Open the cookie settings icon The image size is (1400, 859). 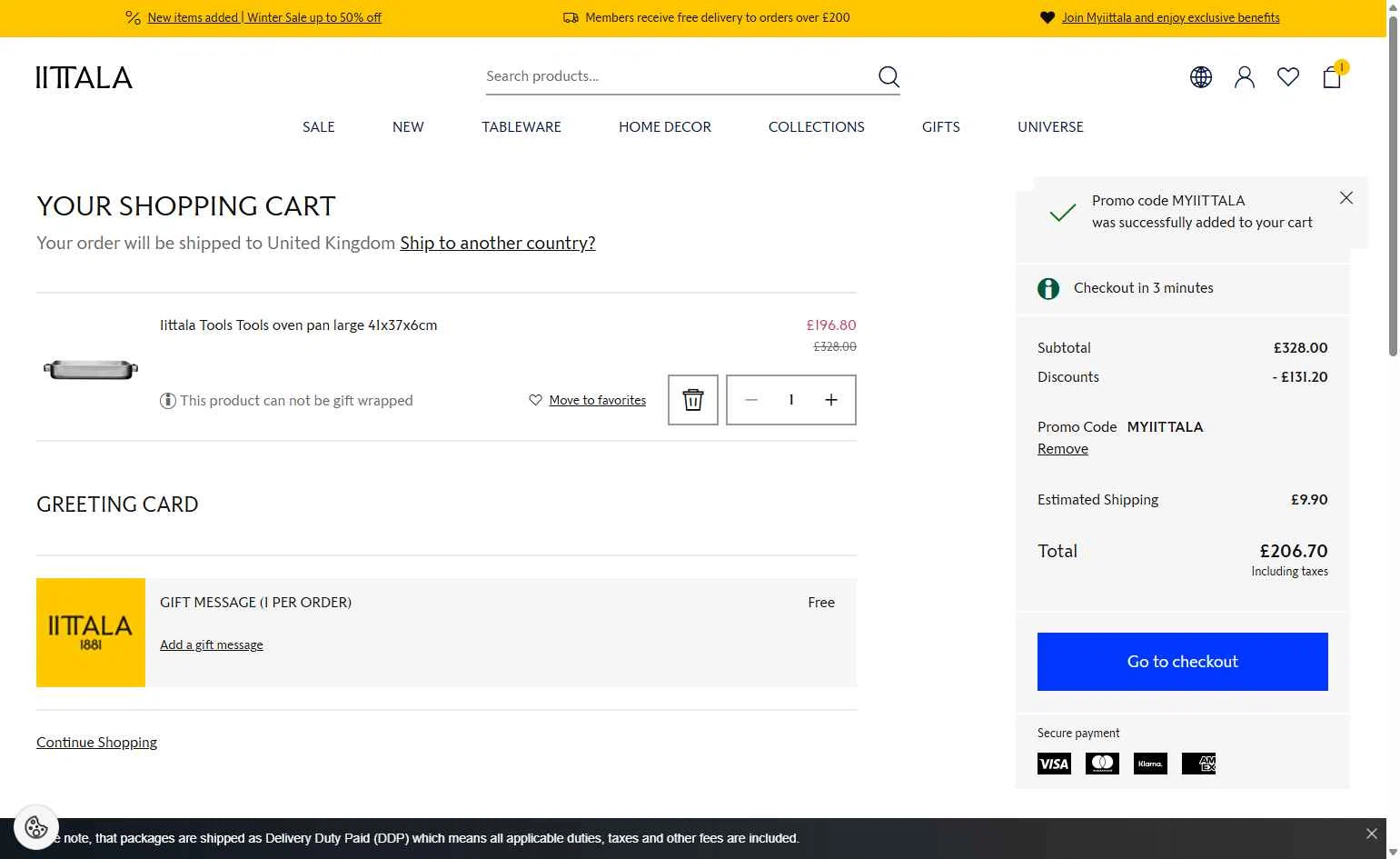click(36, 827)
